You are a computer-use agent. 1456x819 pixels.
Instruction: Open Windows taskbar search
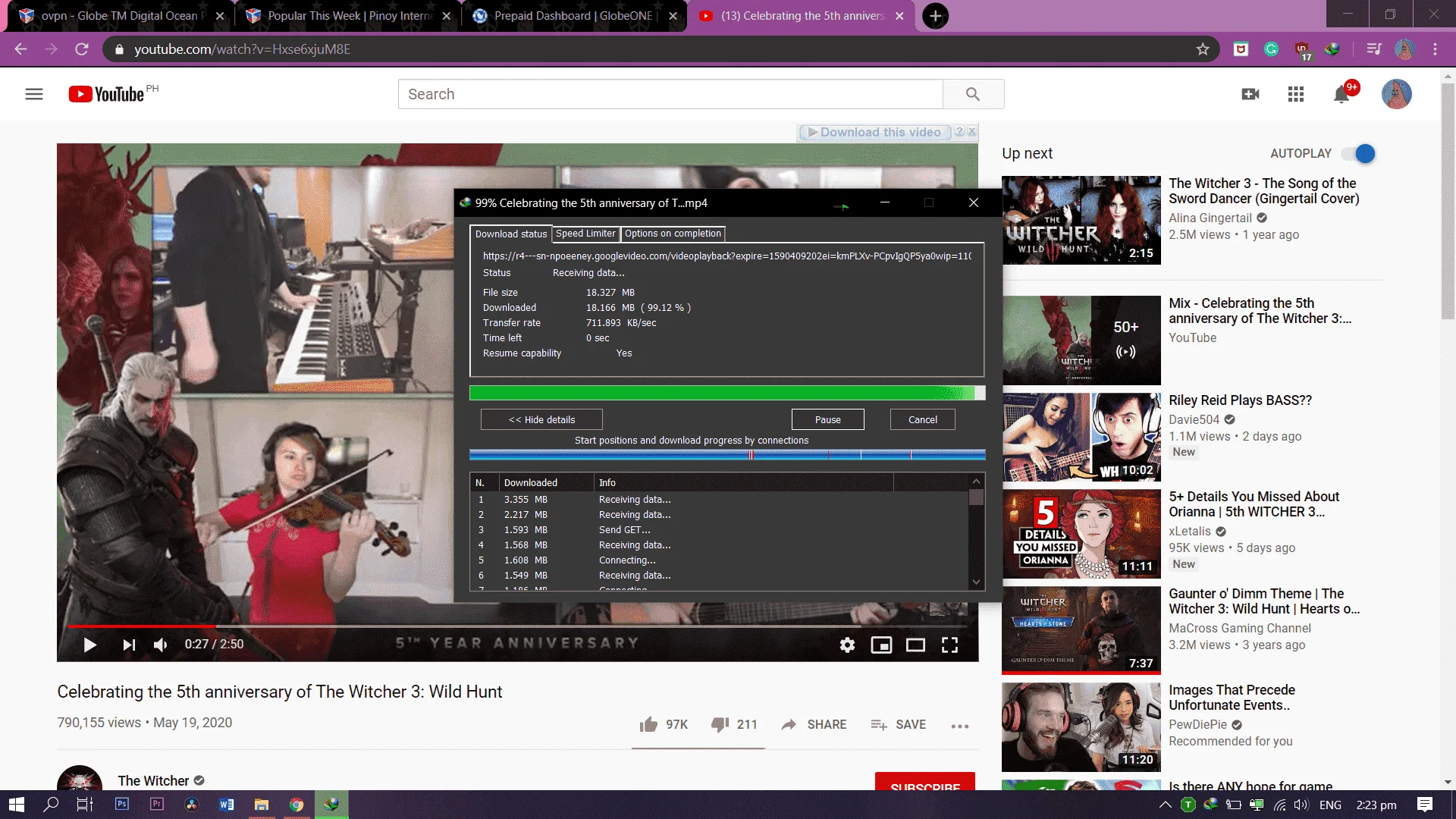[51, 805]
